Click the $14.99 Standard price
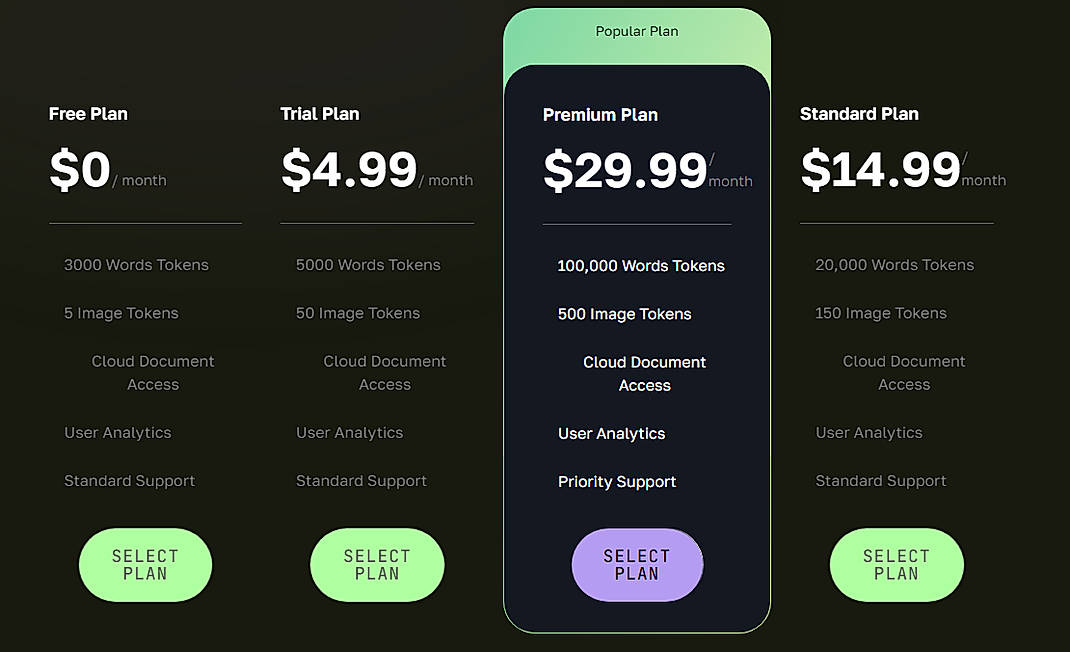This screenshot has width=1070, height=652. pyautogui.click(x=880, y=170)
